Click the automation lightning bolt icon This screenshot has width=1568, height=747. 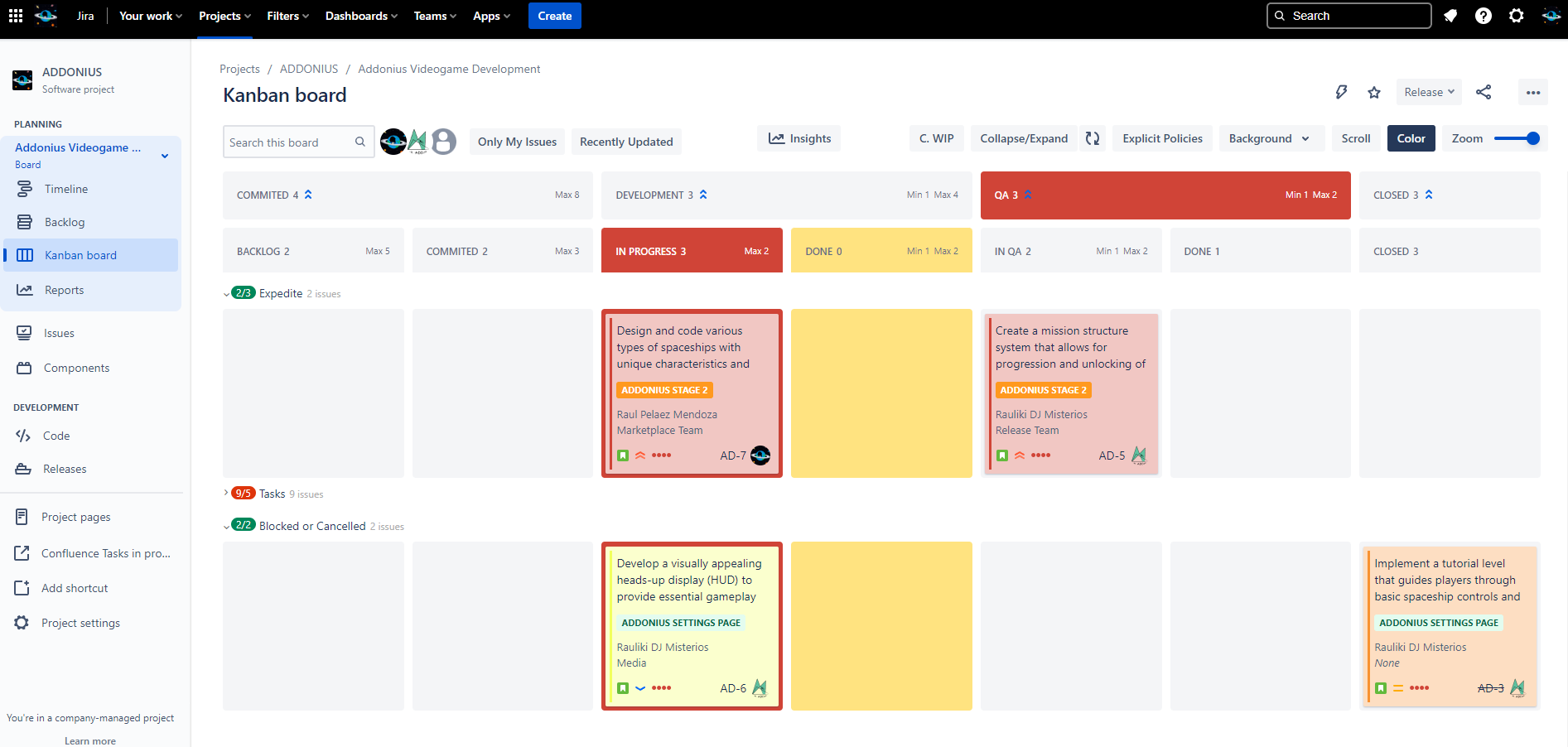coord(1341,92)
